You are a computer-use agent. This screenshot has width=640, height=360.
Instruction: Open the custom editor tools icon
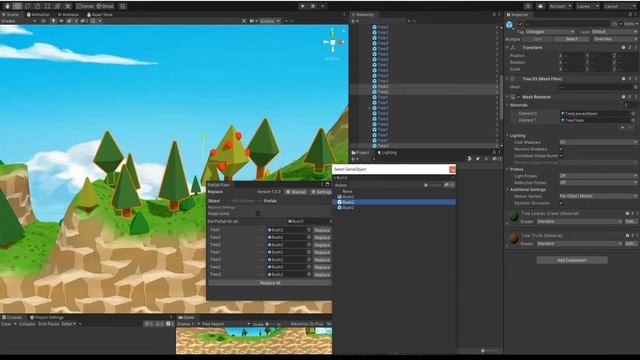(x=68, y=6)
